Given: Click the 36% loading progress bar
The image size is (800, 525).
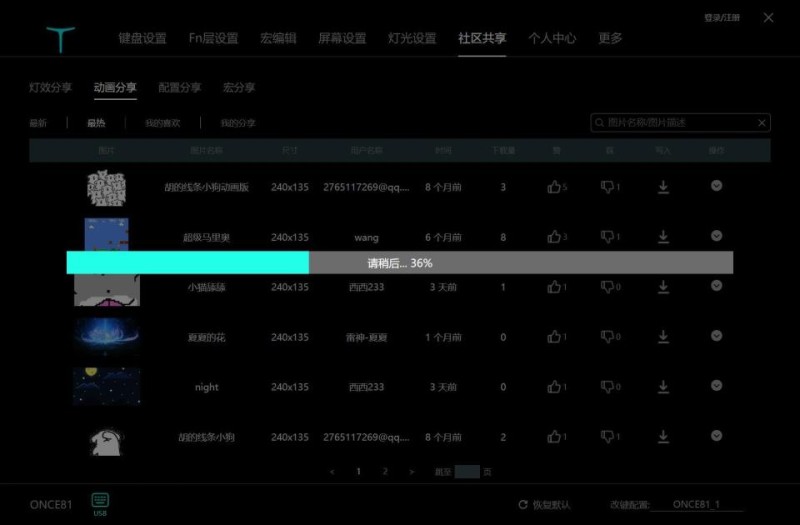Looking at the screenshot, I should (x=399, y=263).
